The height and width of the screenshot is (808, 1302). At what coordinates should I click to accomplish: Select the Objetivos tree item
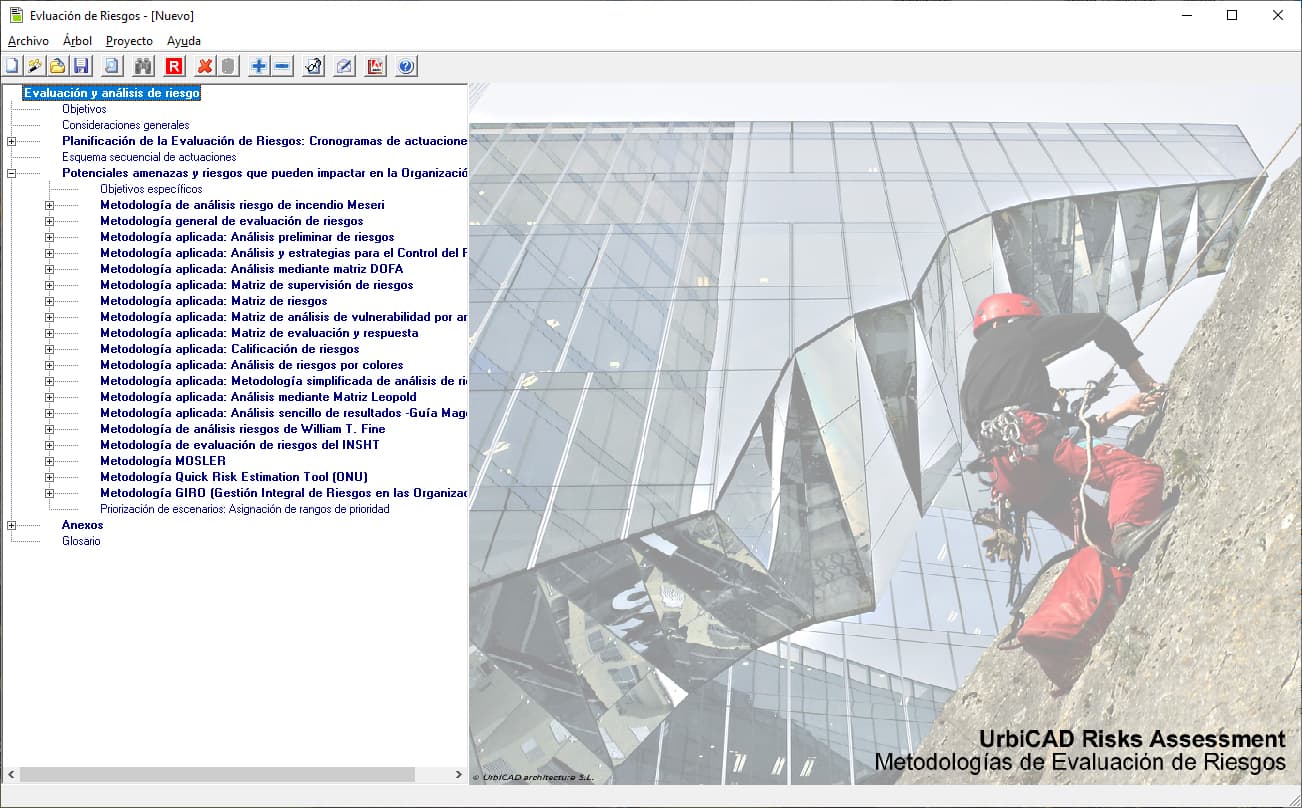(84, 109)
